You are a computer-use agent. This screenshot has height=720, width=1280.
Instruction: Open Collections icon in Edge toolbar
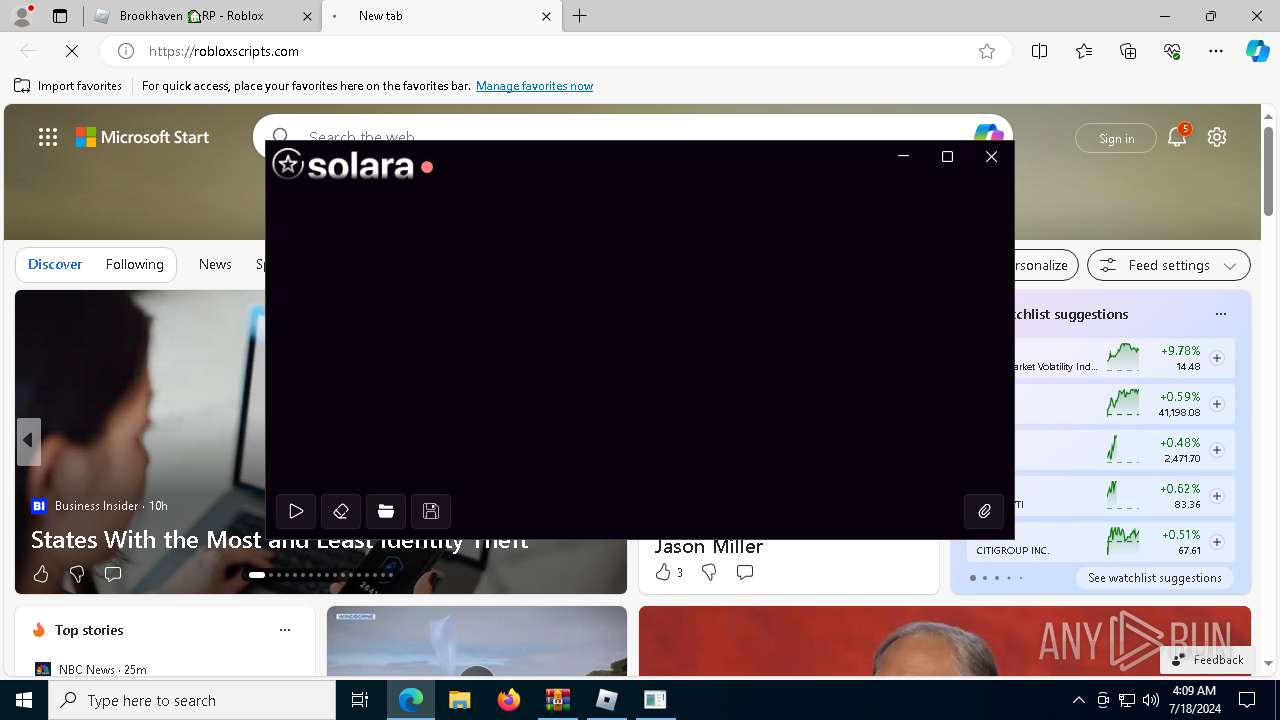[1128, 51]
